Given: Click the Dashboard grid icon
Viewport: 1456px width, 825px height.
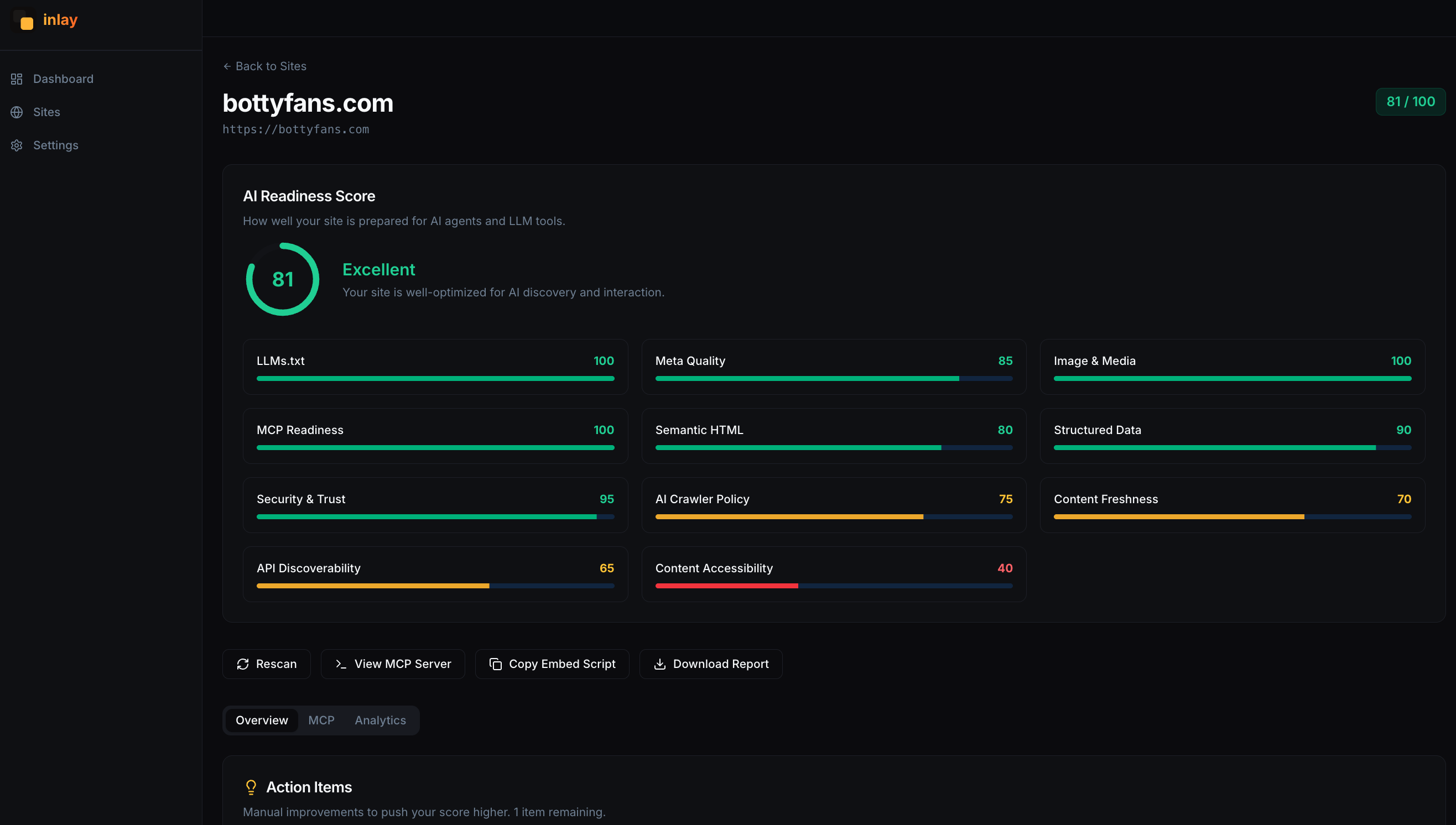Looking at the screenshot, I should [x=17, y=79].
